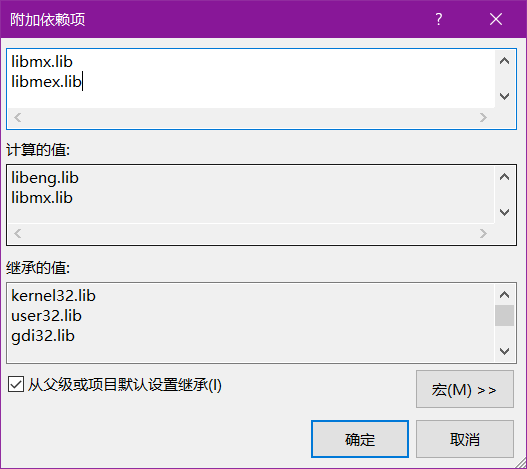The image size is (527, 469).
Task: Click left arrow of 计算的值 horizontal scrollbar
Action: point(17,233)
